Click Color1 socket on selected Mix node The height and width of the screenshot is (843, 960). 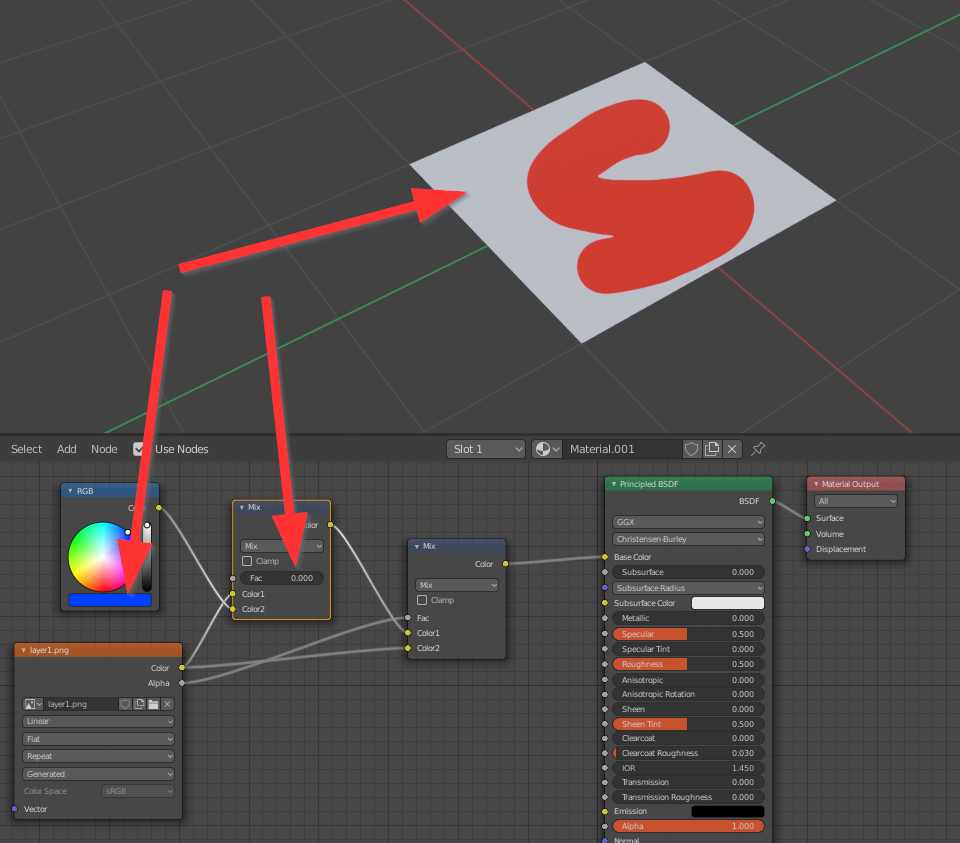[x=233, y=594]
